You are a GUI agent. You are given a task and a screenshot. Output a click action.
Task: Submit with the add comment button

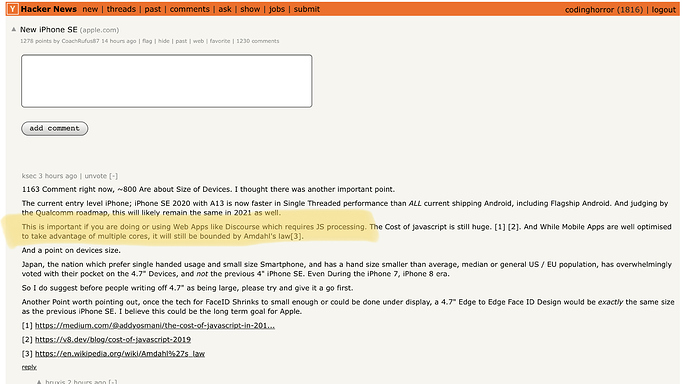click(55, 128)
